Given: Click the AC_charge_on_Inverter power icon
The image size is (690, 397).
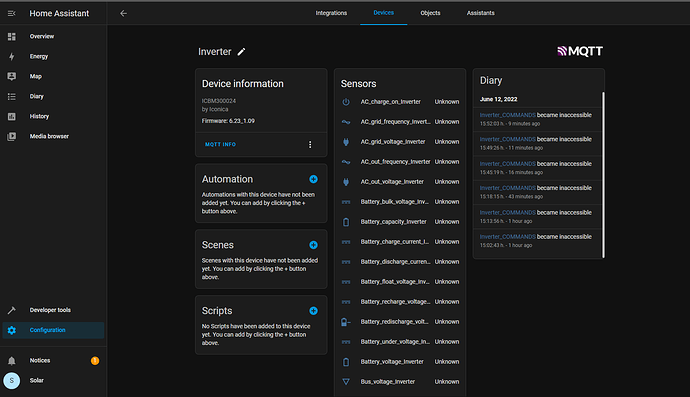Looking at the screenshot, I should [x=346, y=102].
